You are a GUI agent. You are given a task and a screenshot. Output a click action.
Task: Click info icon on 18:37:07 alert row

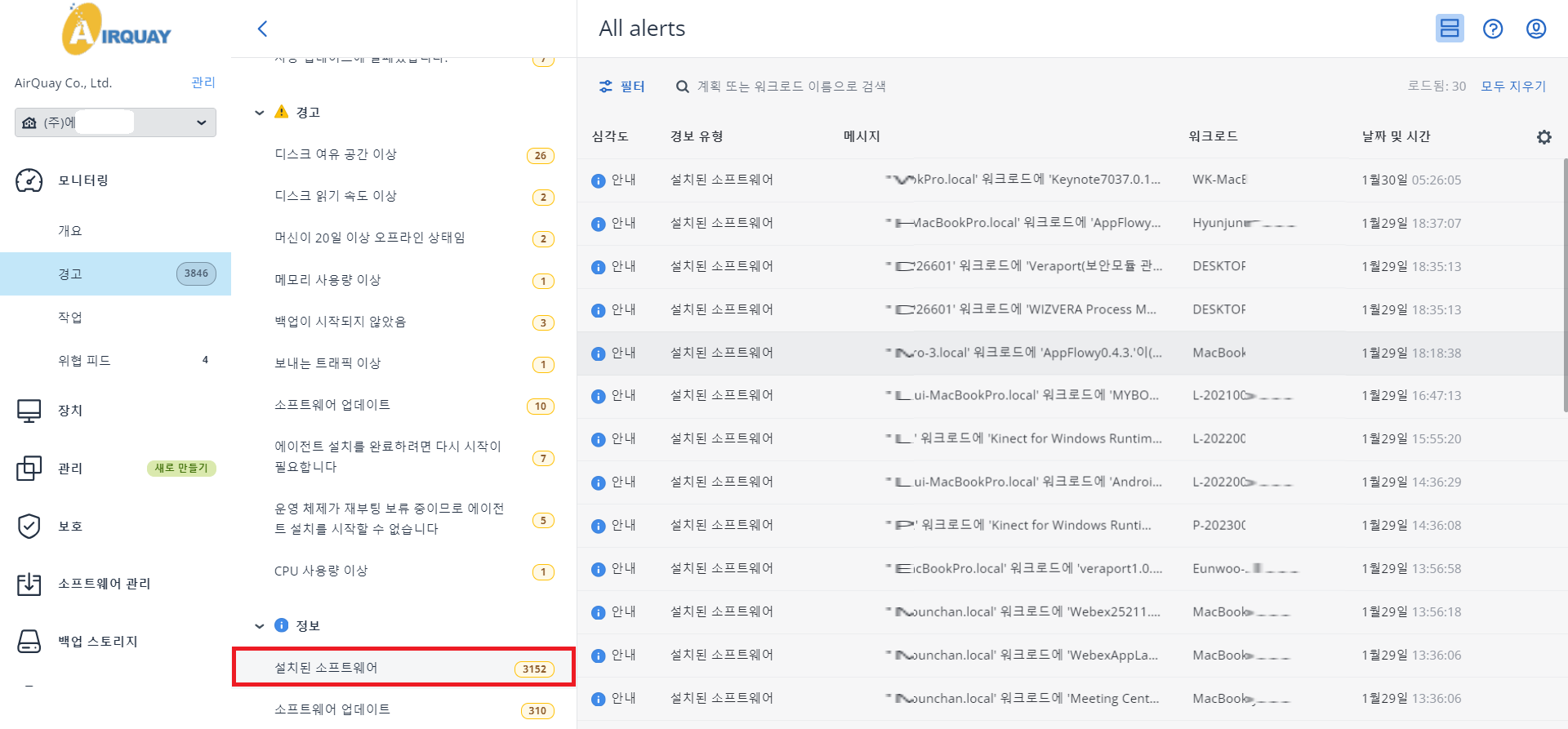coord(599,224)
